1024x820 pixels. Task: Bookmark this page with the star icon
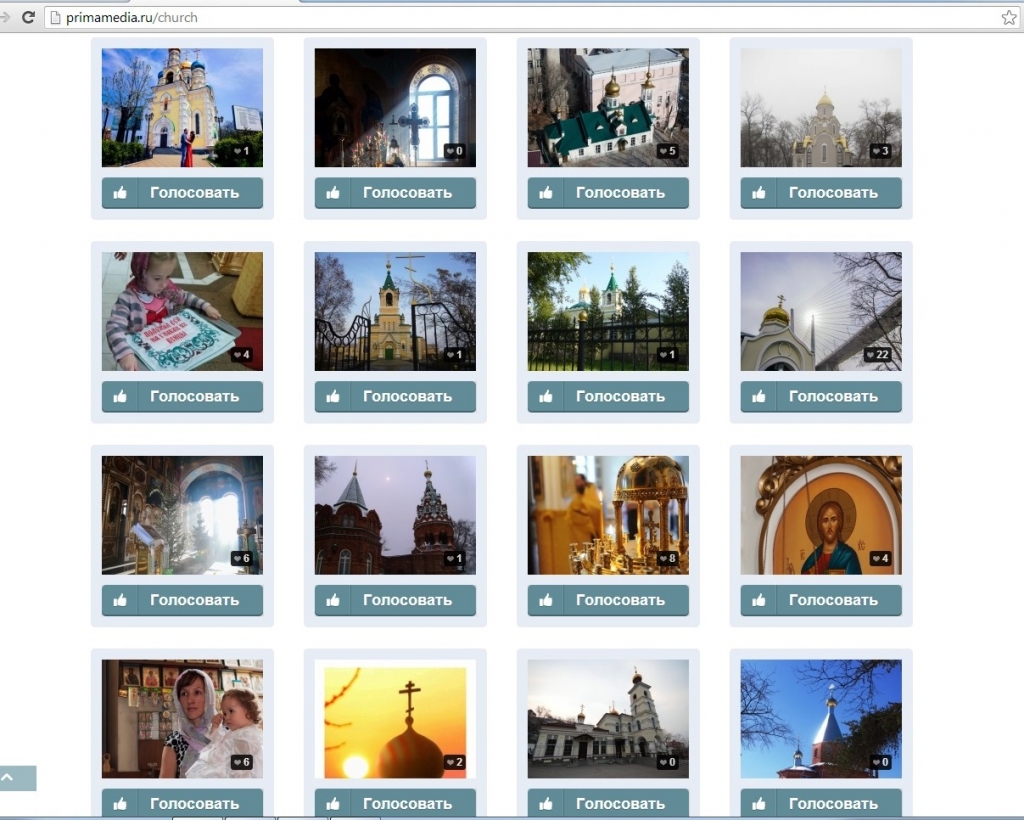coord(1009,17)
